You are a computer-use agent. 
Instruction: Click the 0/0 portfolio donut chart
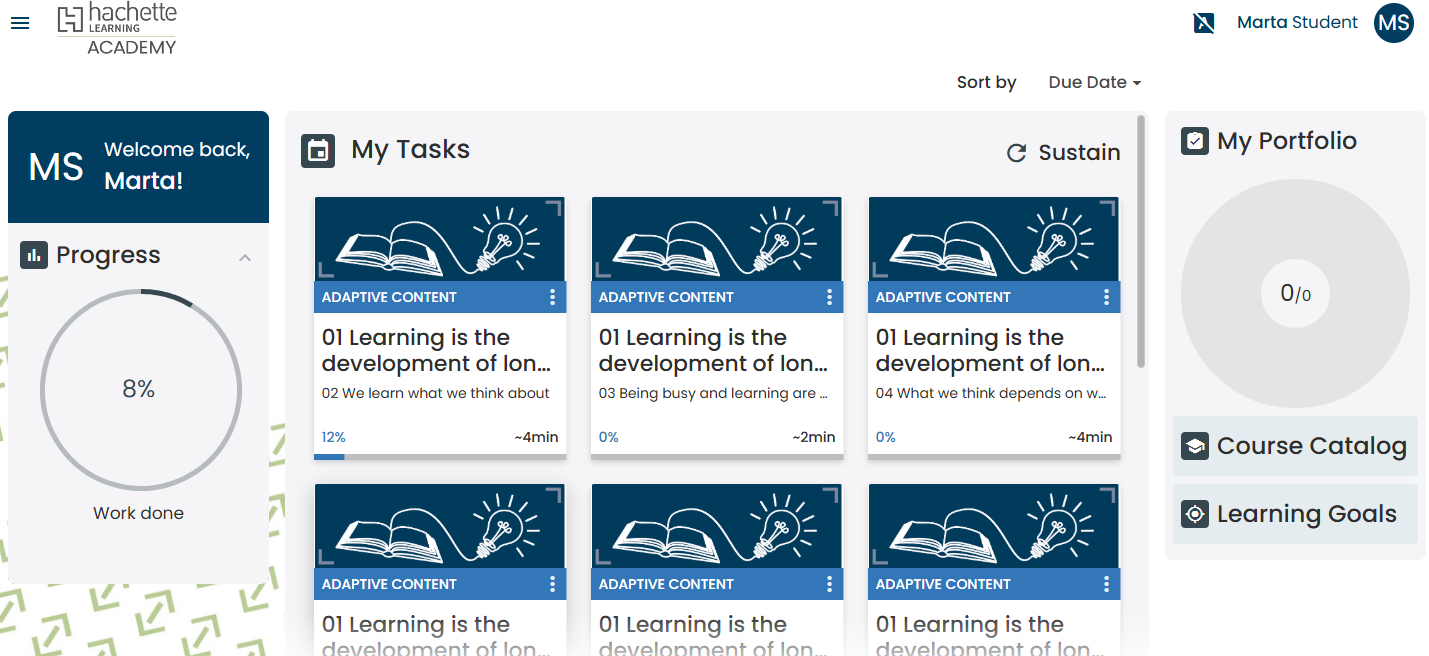coord(1295,294)
